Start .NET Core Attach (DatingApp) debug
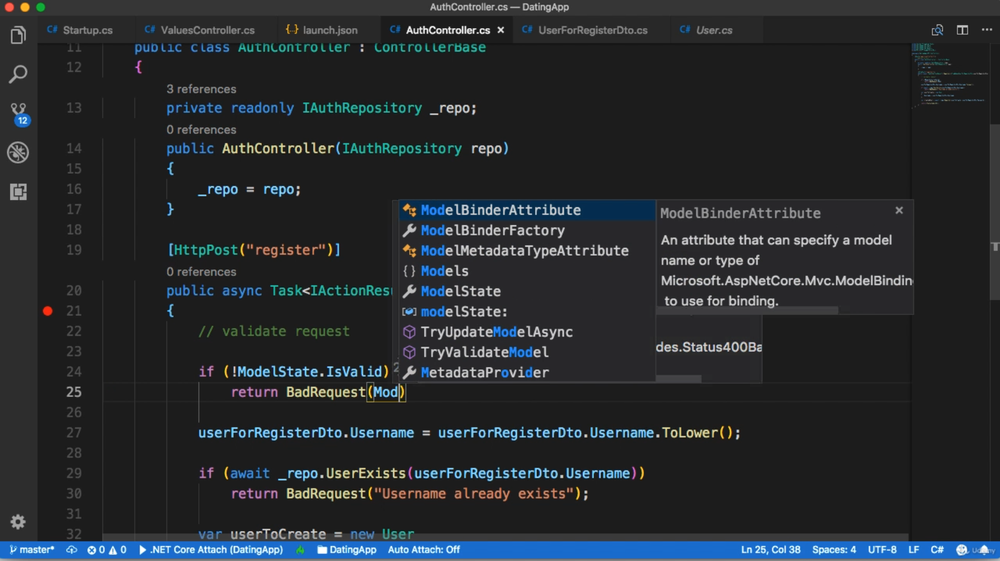Viewport: 1000px width, 561px height. [210, 550]
